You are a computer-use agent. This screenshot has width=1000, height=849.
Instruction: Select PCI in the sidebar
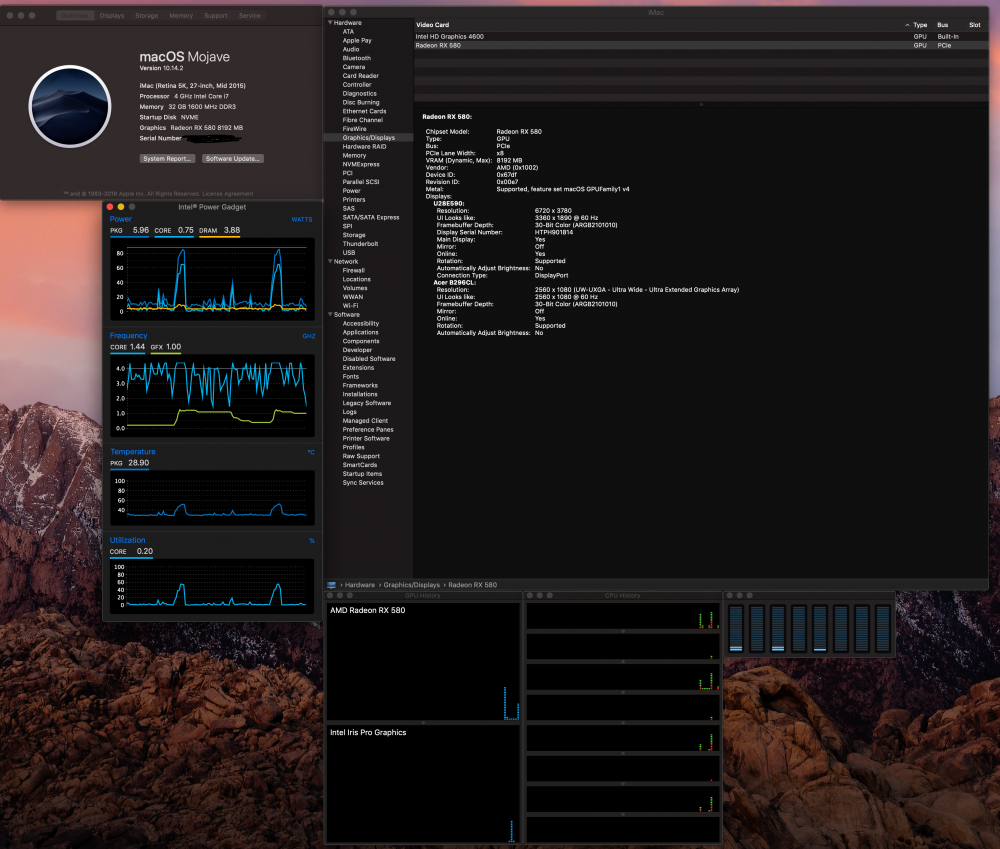point(348,173)
